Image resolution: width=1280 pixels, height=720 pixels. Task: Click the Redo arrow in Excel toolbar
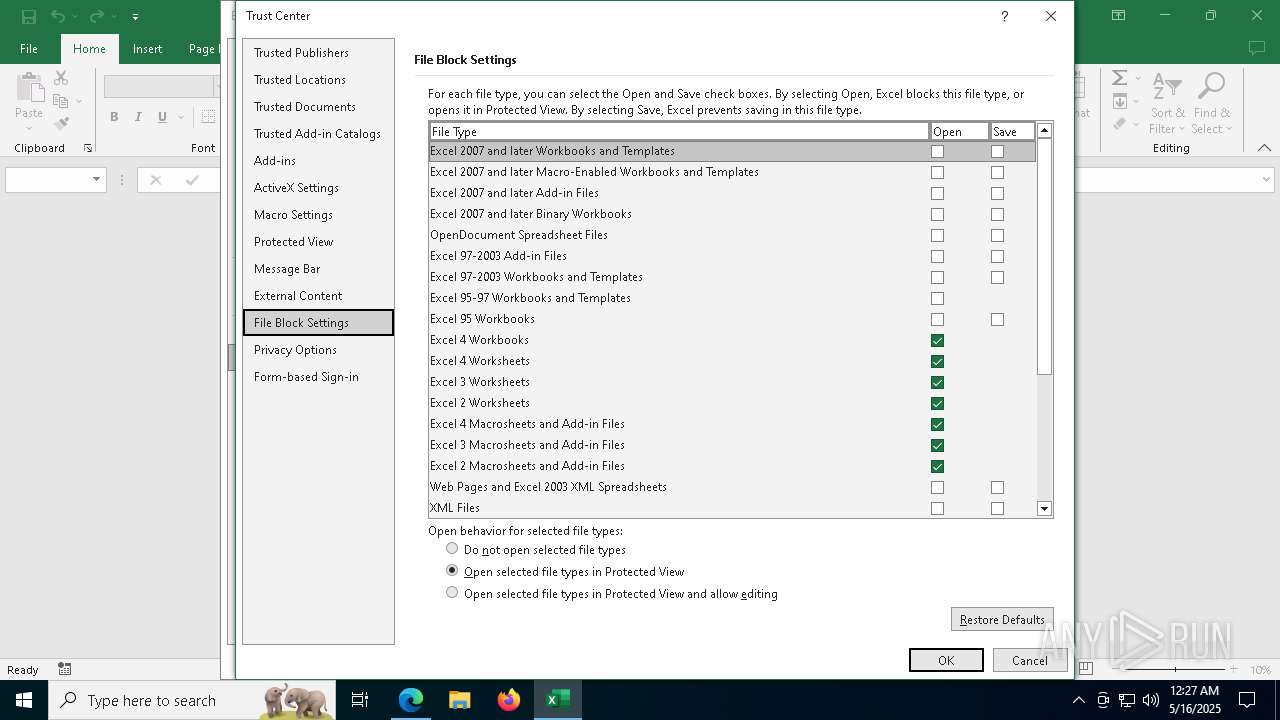[96, 16]
